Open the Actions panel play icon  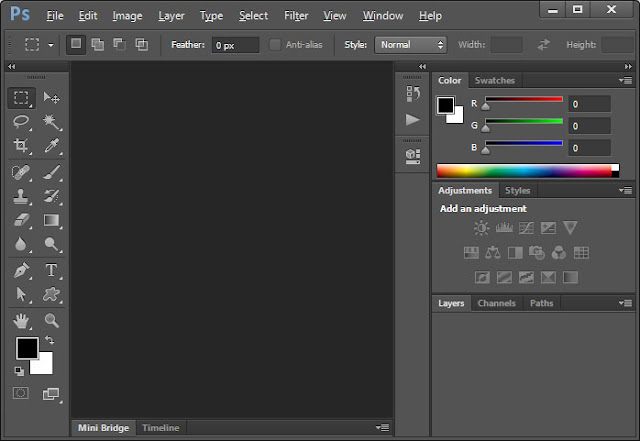pos(413,120)
